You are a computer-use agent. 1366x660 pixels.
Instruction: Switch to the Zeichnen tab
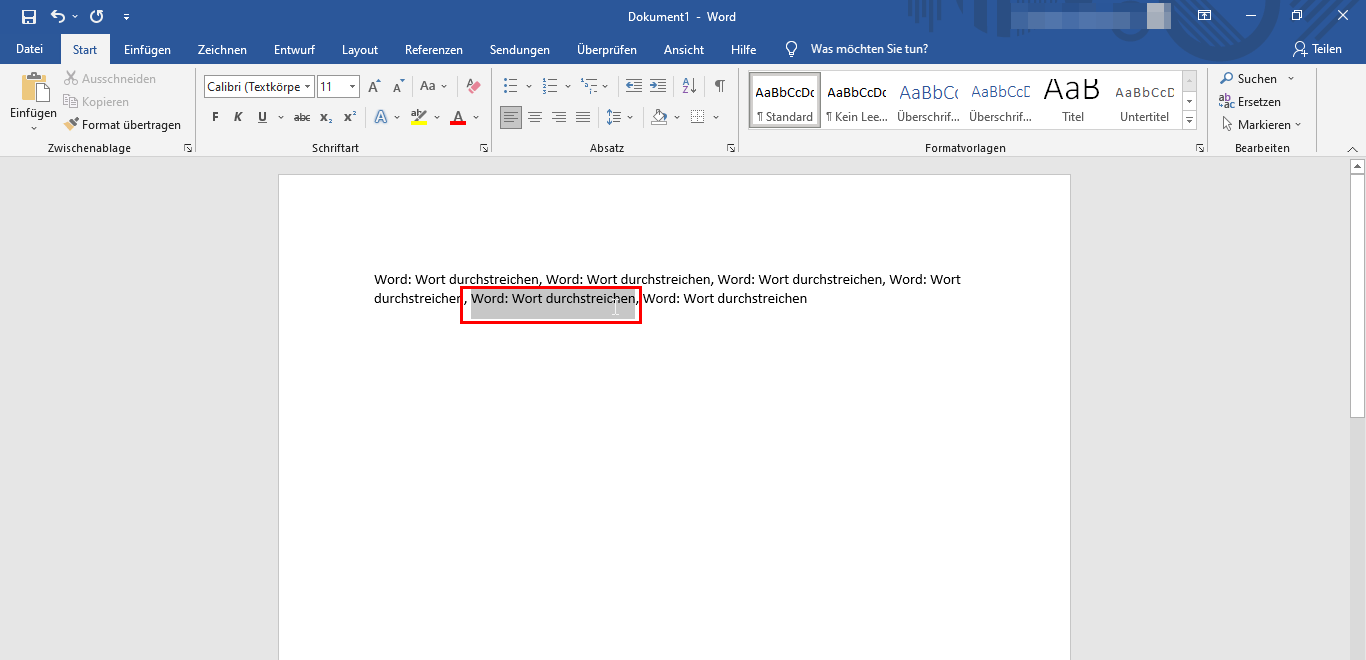222,50
